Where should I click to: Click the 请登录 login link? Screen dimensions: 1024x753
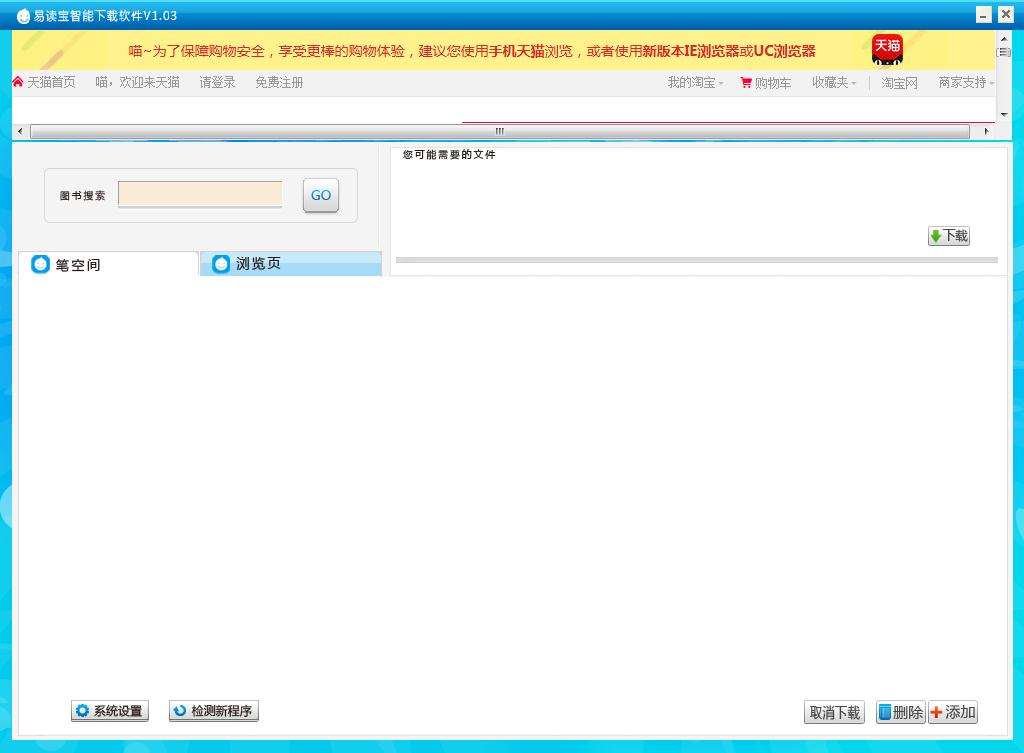[217, 82]
